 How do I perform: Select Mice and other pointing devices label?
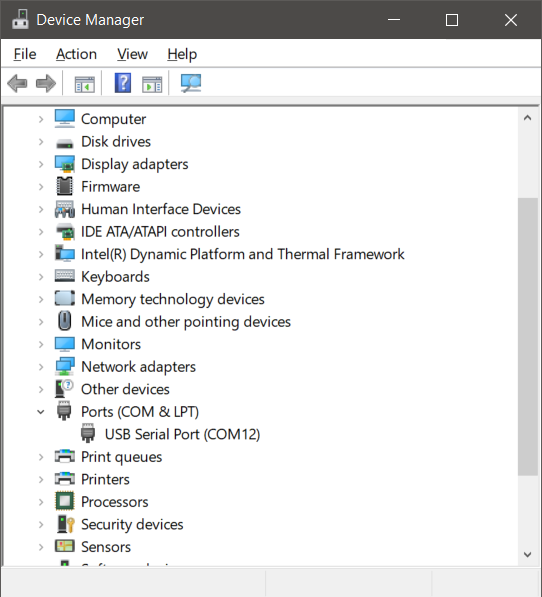(186, 322)
